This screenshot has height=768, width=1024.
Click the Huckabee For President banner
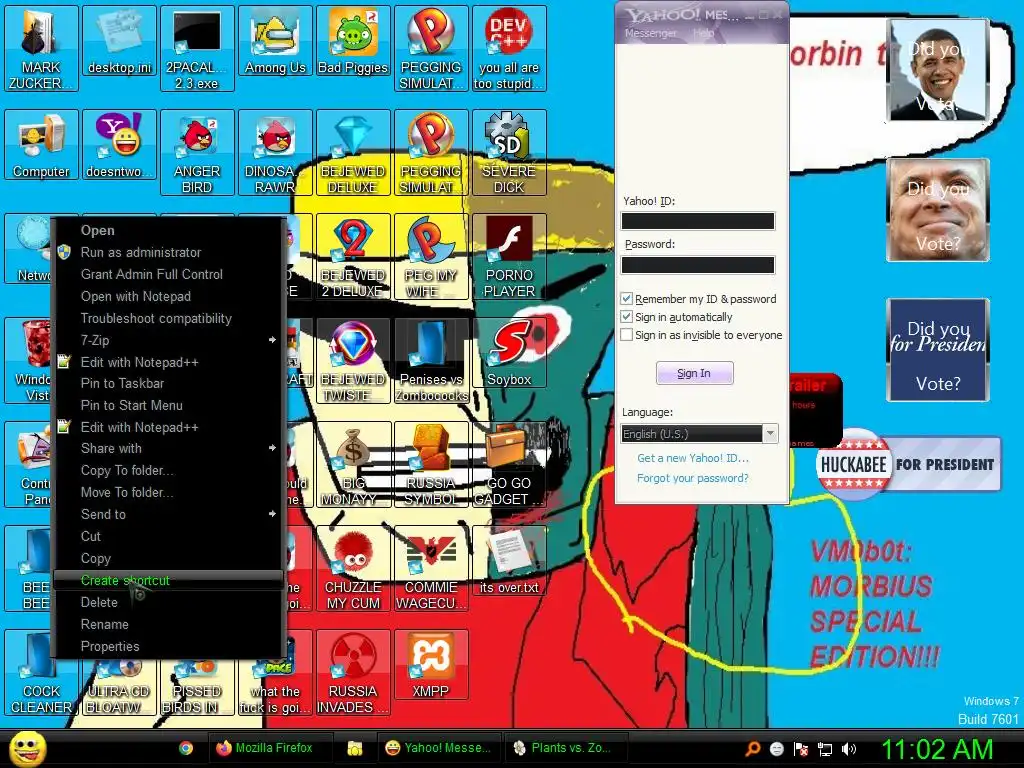pos(908,464)
